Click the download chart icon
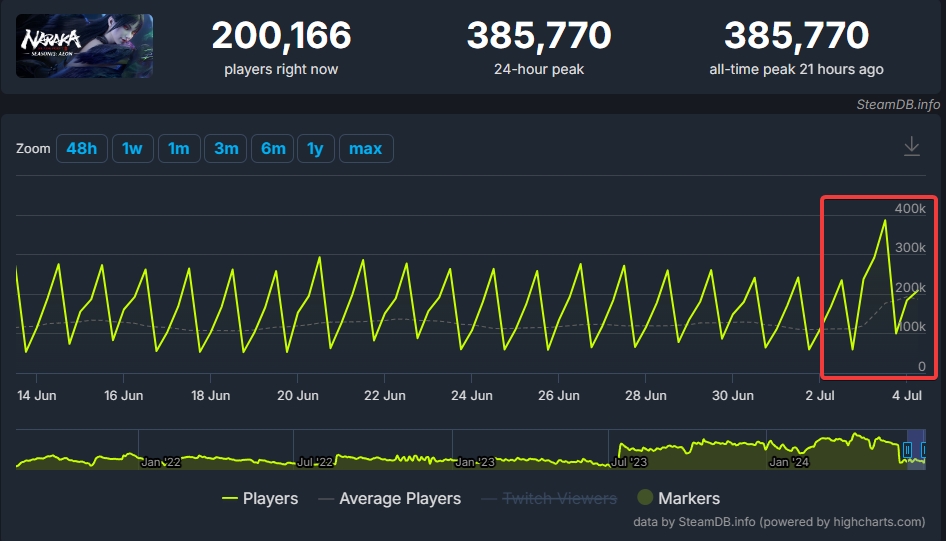The image size is (946, 541). pyautogui.click(x=912, y=147)
